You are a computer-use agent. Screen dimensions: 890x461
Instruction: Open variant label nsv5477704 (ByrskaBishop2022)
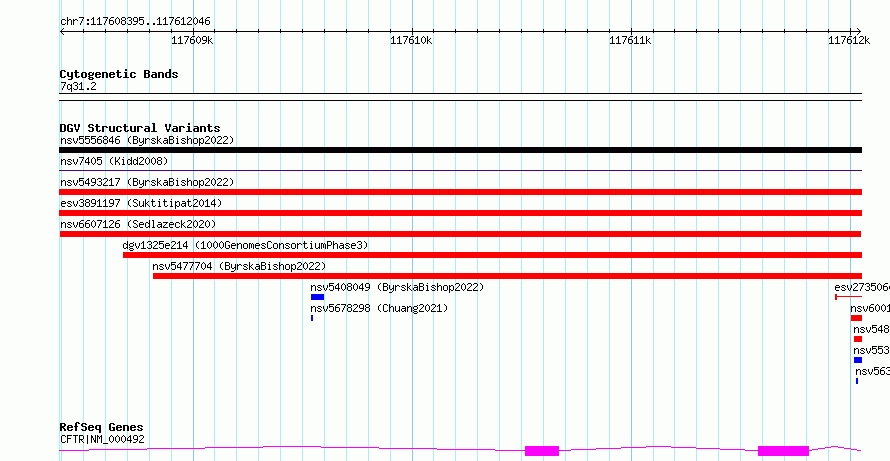coord(240,266)
